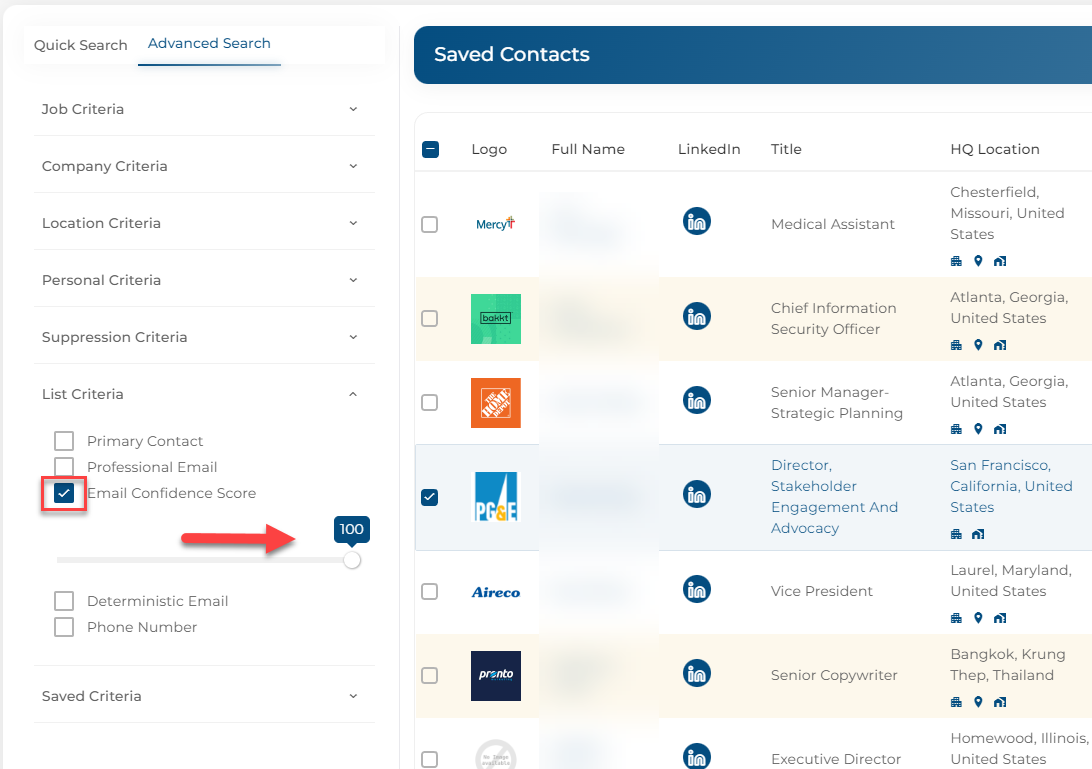Select the Home Depot row checkbox
This screenshot has width=1092, height=769.
(x=430, y=403)
